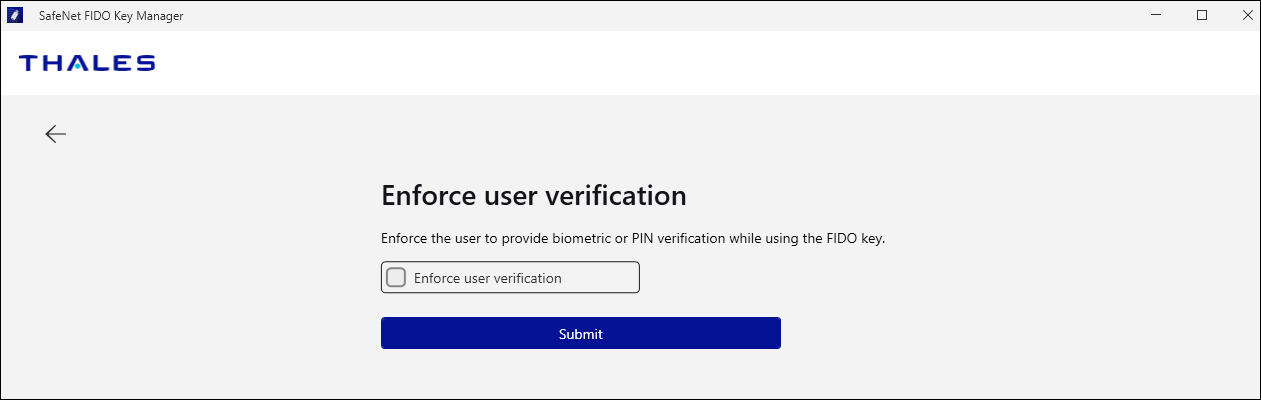The width and height of the screenshot is (1261, 400).
Task: Click the white header banner beside Thales logo
Action: pos(700,63)
